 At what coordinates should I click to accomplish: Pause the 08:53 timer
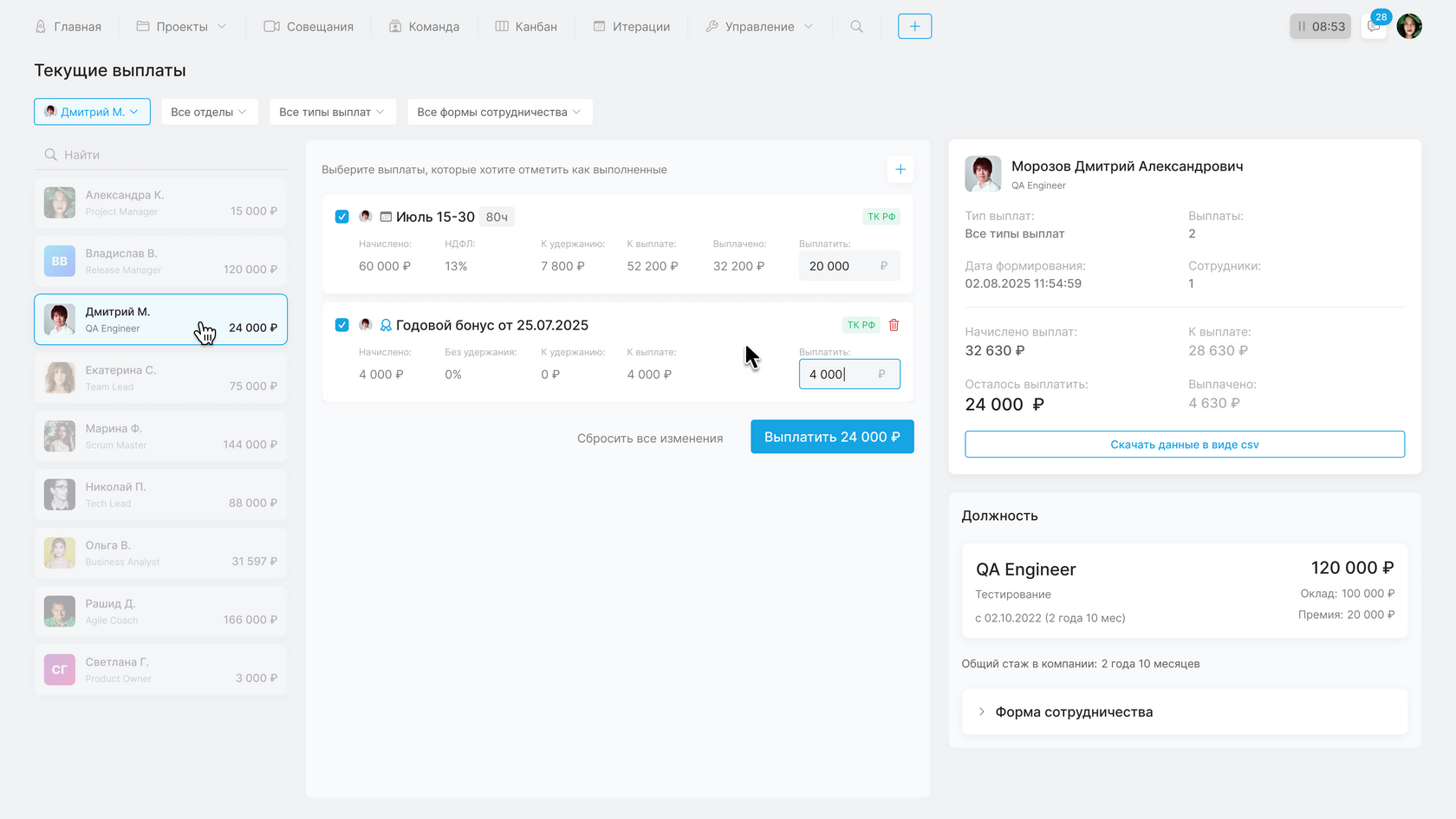(1320, 26)
